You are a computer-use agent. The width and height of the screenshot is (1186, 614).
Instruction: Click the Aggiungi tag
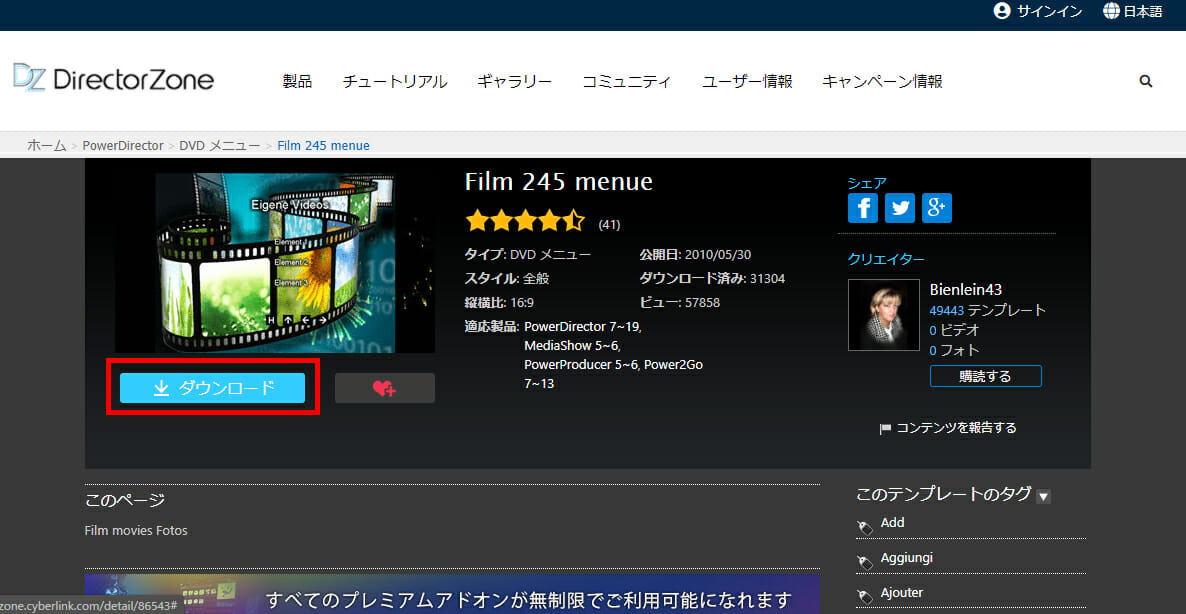click(907, 557)
